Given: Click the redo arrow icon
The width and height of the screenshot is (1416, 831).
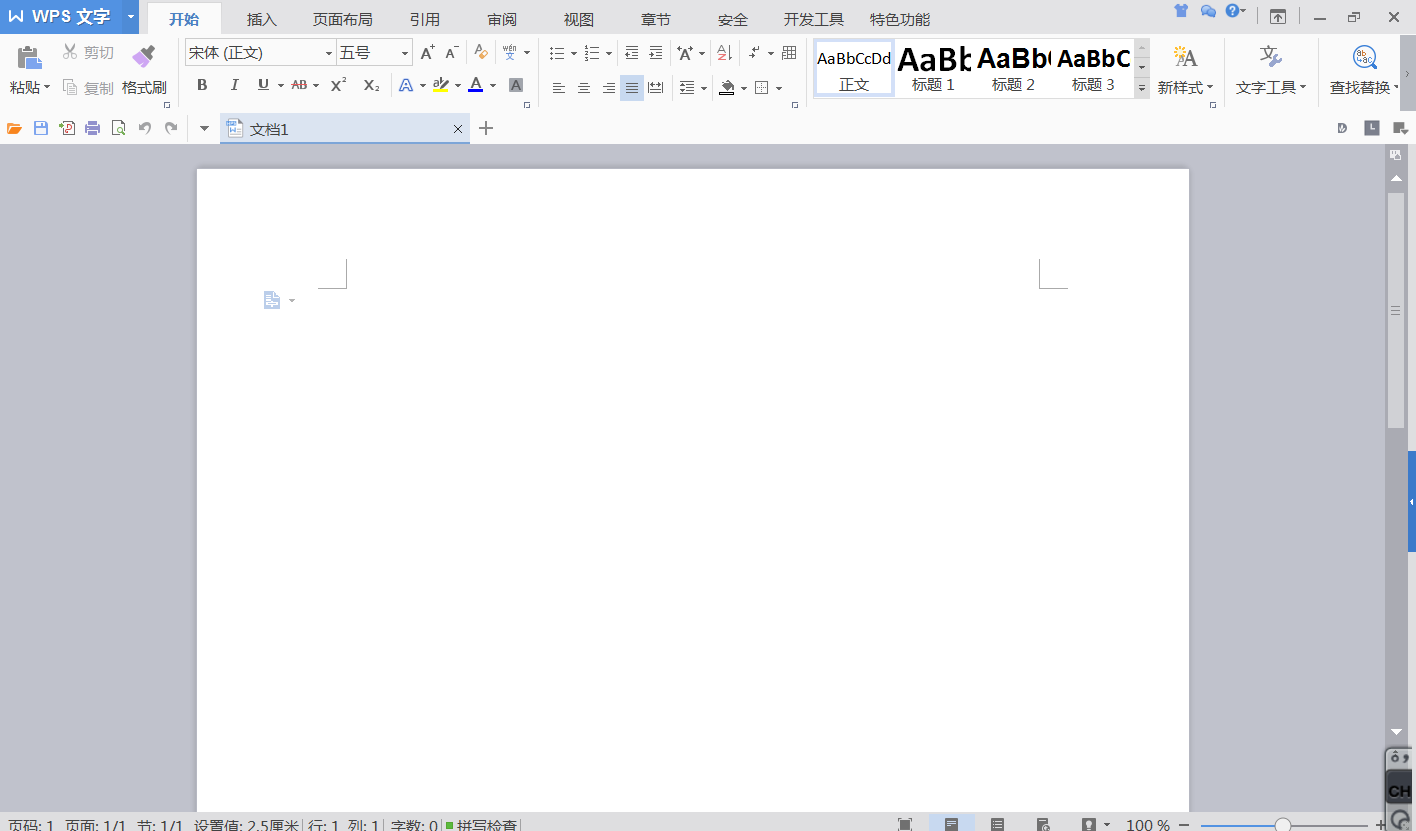Looking at the screenshot, I should [171, 128].
